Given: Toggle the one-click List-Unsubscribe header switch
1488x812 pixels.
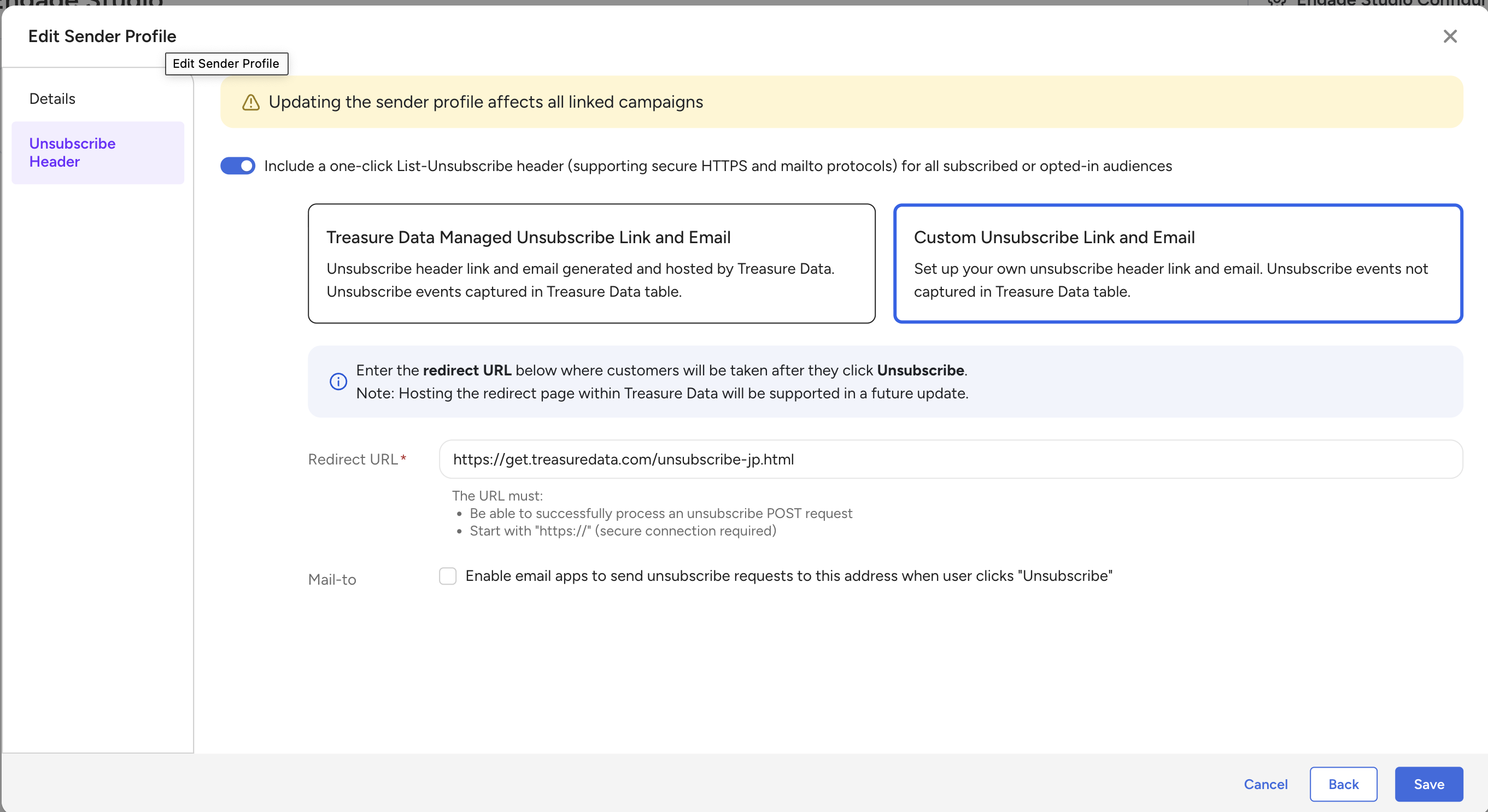Looking at the screenshot, I should click(x=237, y=166).
